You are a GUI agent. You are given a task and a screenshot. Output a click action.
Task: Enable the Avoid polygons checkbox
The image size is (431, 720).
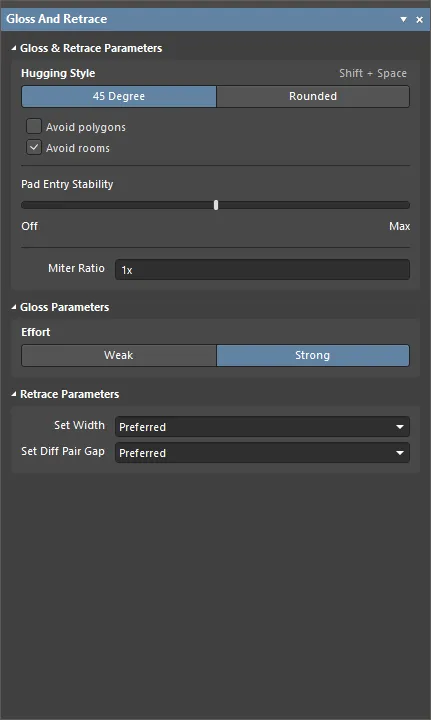34,126
